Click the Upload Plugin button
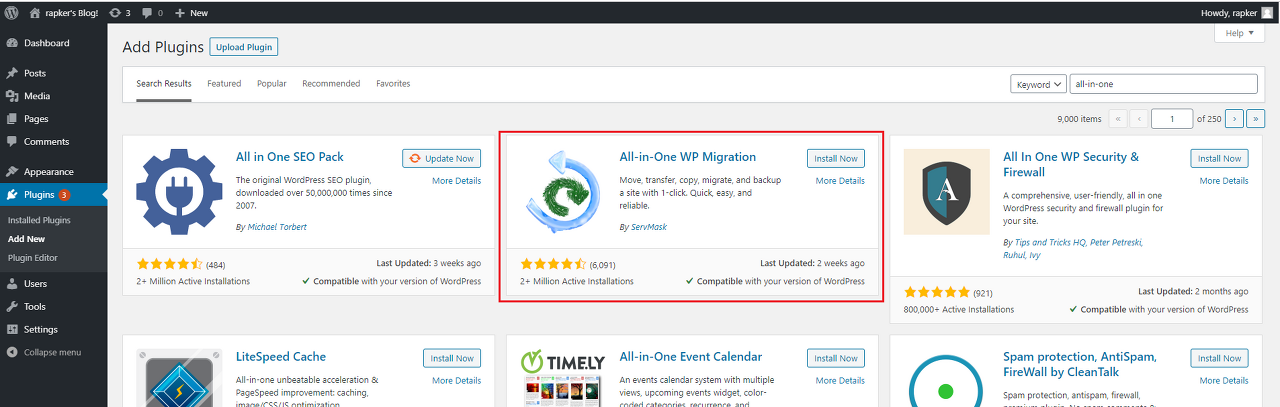1280x407 pixels. 244,47
